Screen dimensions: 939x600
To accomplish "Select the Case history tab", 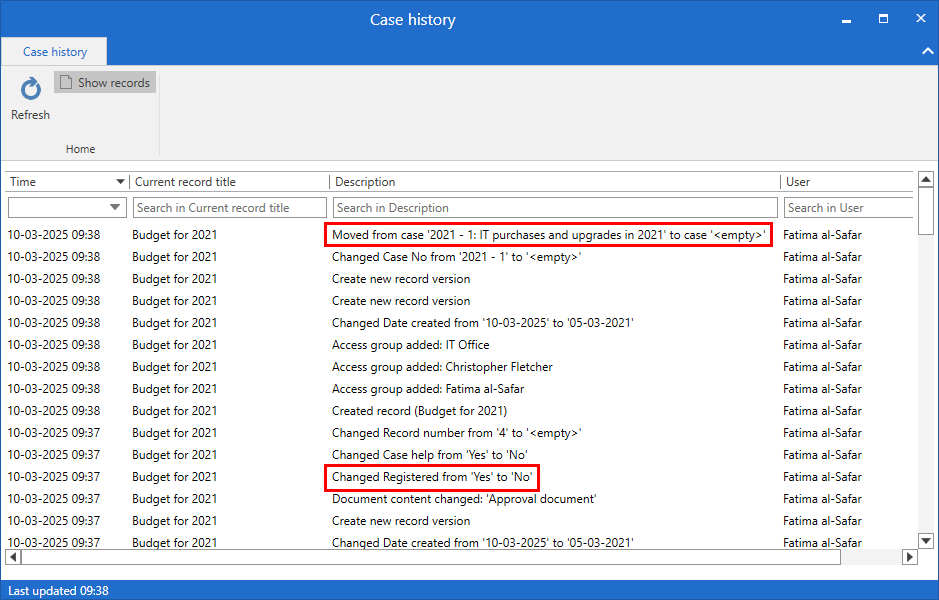I will [x=55, y=52].
